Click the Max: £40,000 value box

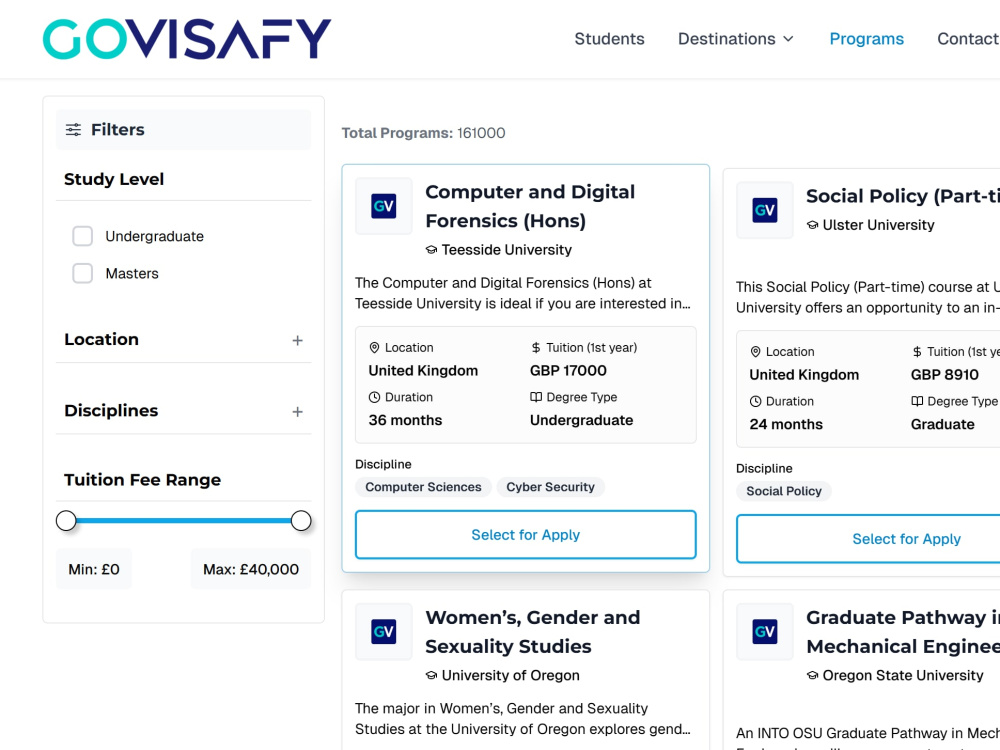tap(251, 569)
